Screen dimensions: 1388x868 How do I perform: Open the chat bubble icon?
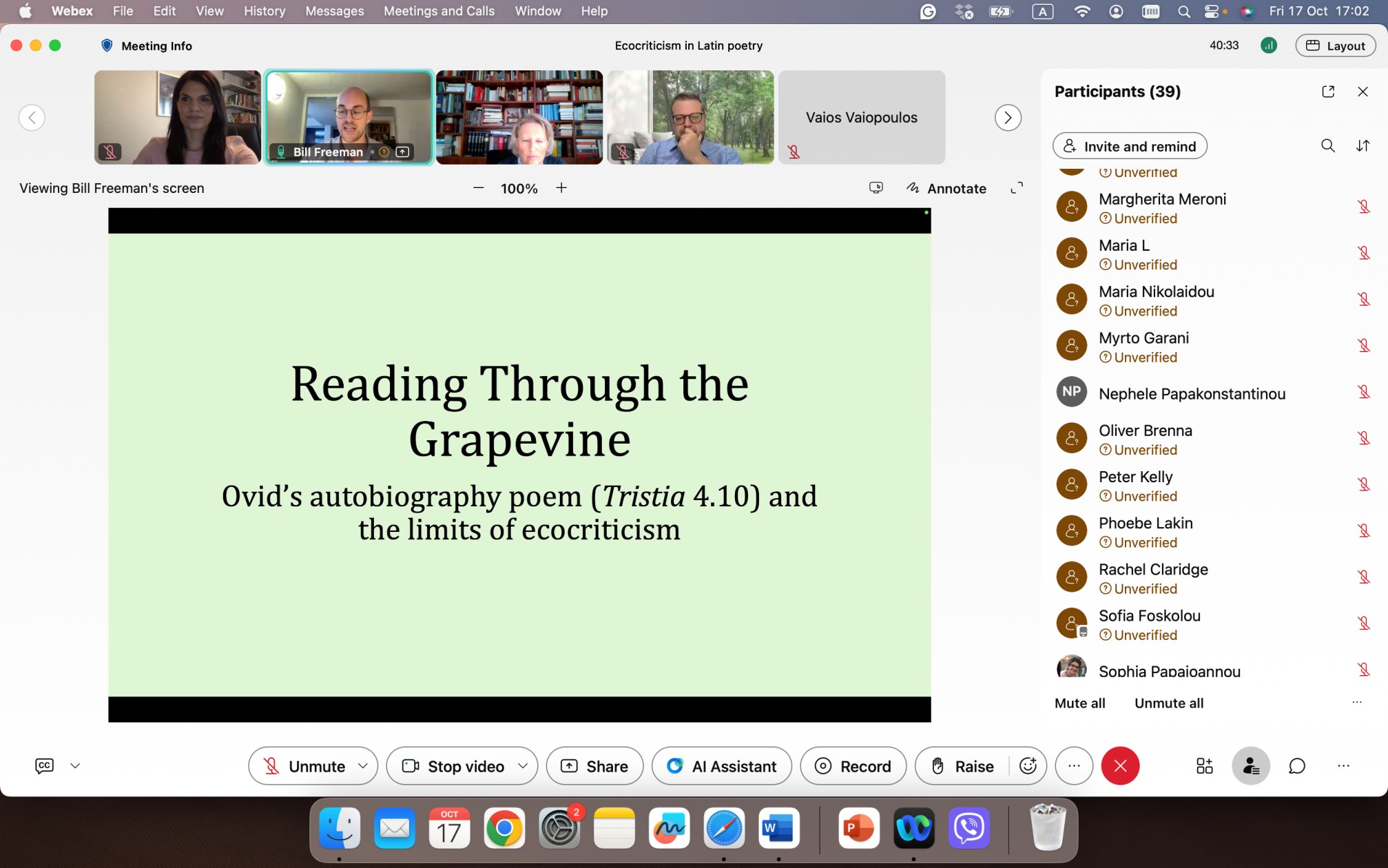click(x=1296, y=766)
